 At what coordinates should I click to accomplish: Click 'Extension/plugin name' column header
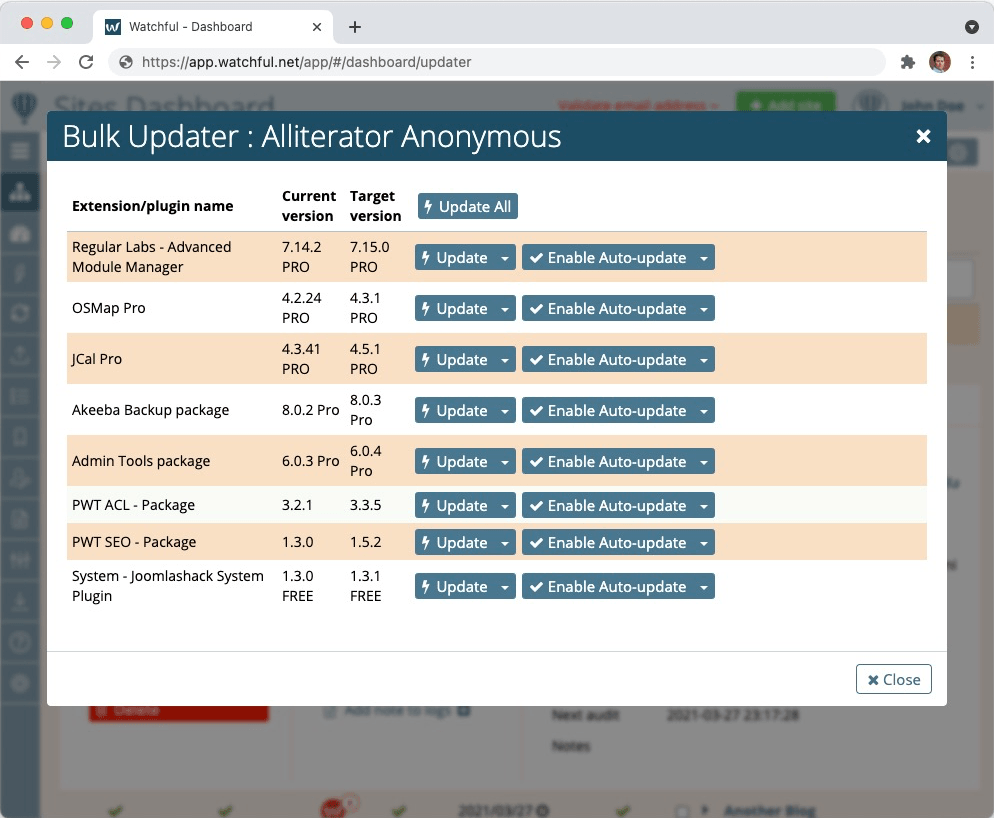tap(152, 206)
